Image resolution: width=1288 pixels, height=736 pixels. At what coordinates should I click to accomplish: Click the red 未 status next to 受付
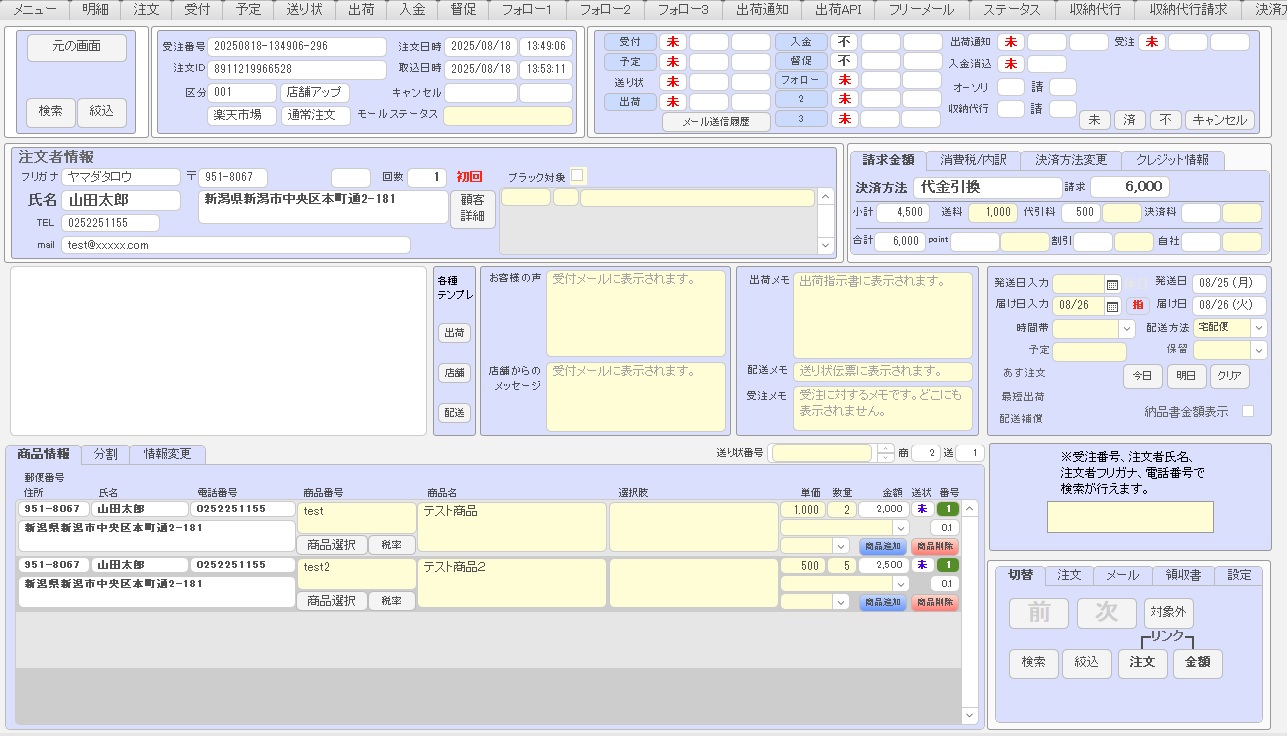[673, 42]
